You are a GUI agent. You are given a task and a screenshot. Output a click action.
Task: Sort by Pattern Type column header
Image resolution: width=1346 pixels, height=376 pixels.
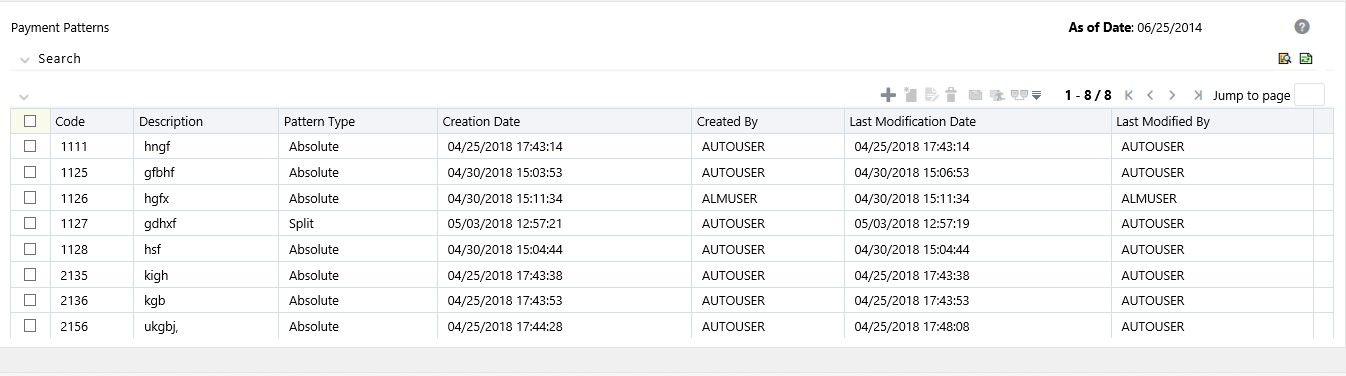(x=319, y=122)
